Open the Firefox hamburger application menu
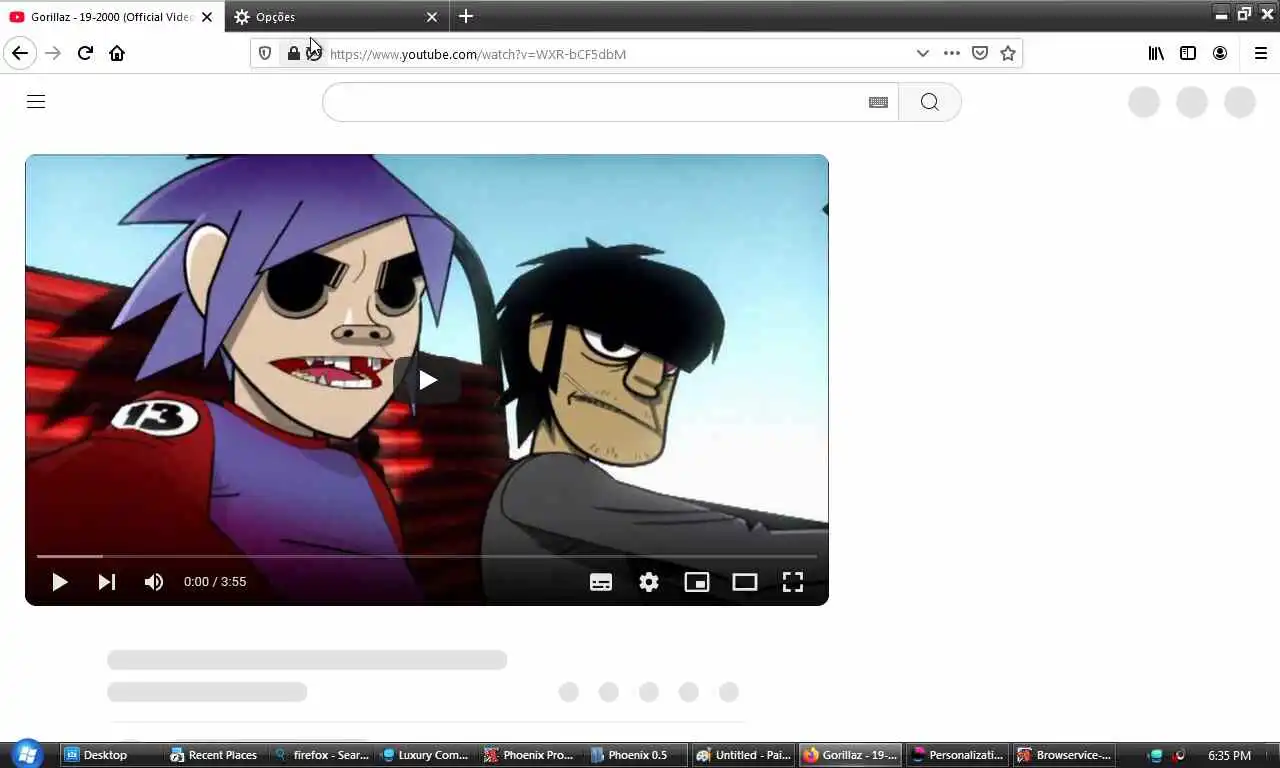 (x=1261, y=53)
